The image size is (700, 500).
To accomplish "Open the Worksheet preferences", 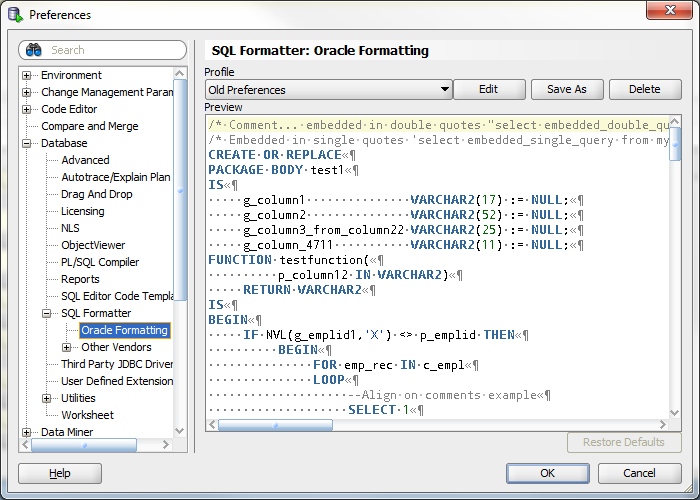I will [x=88, y=415].
